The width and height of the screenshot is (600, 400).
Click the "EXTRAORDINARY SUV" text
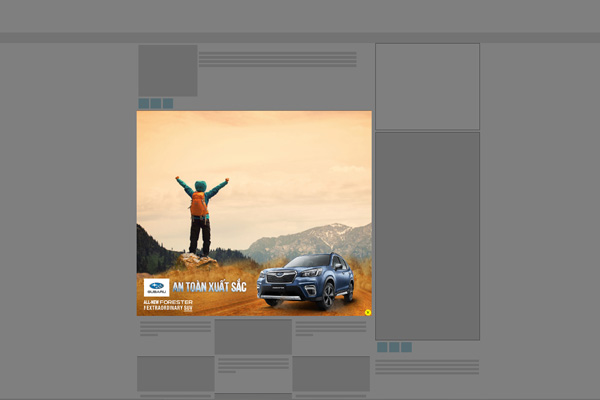(168, 308)
